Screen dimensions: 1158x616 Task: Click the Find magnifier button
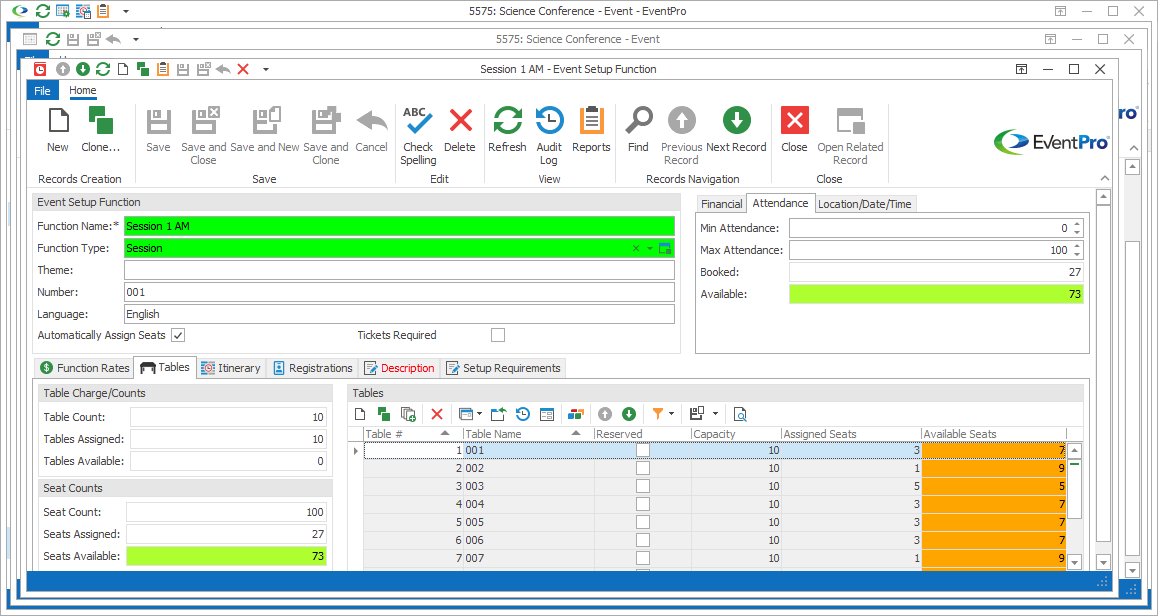638,129
